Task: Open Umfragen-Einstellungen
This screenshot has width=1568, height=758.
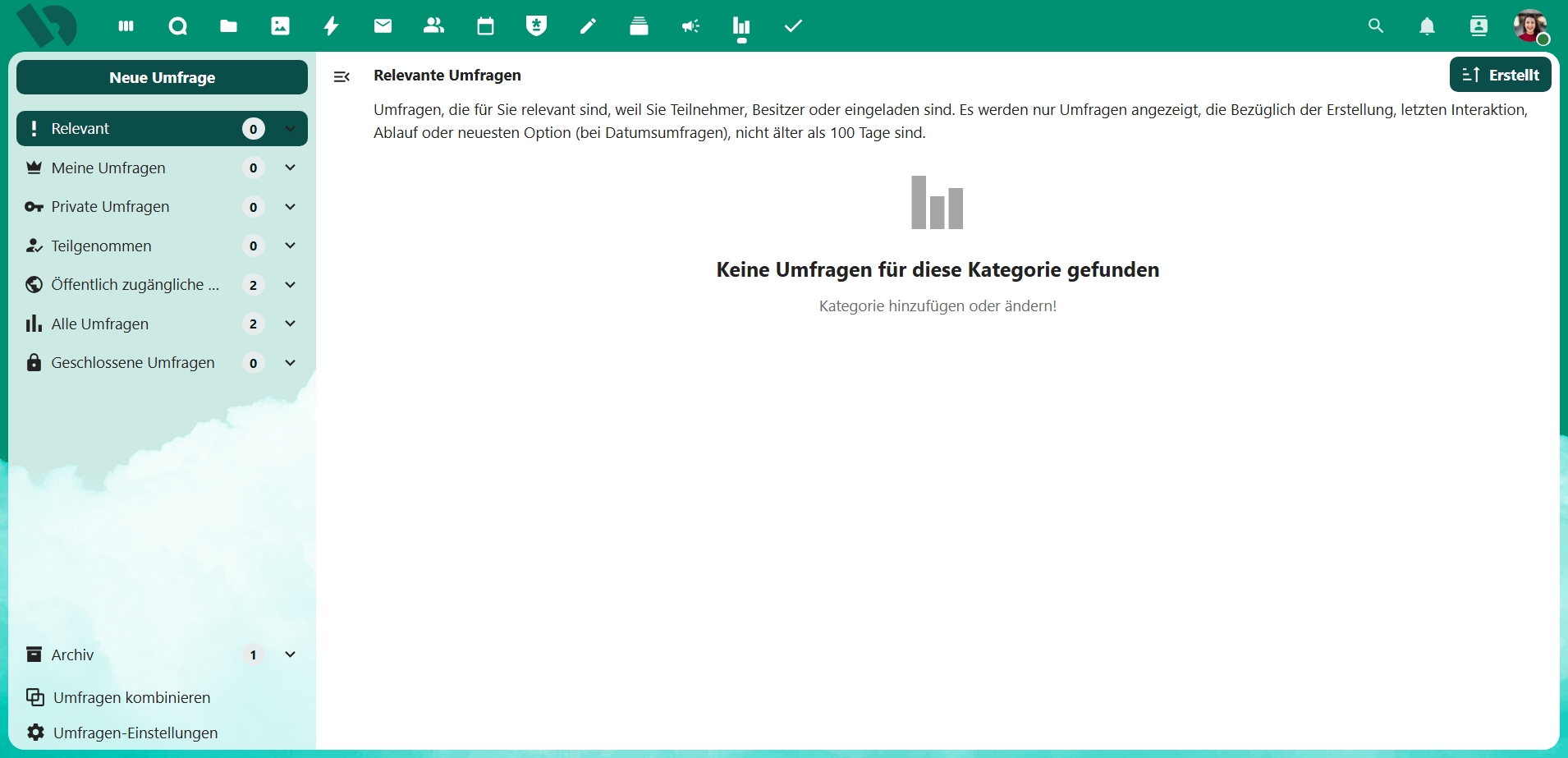Action: coord(162,733)
